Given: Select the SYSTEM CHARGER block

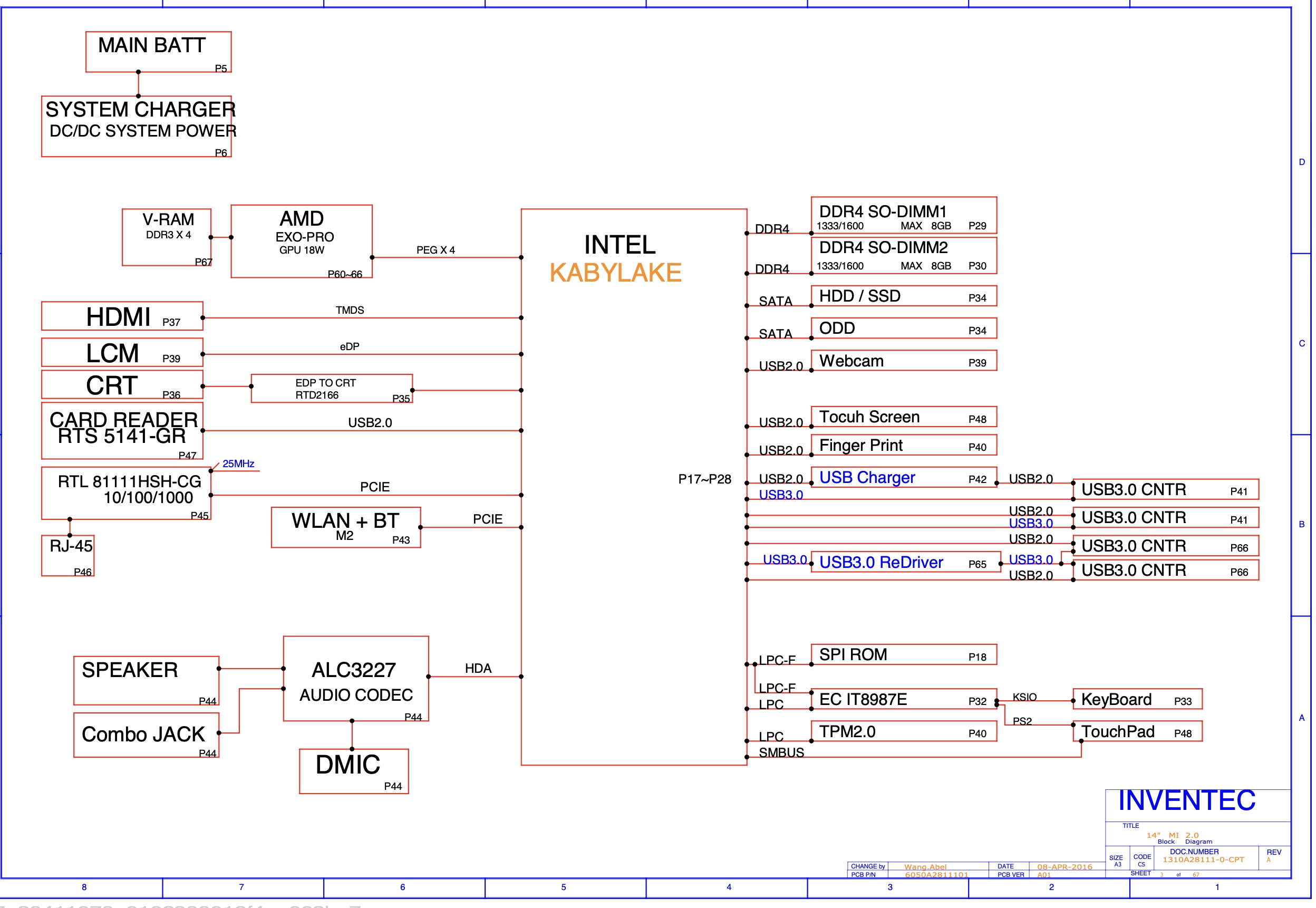Looking at the screenshot, I should coord(137,127).
